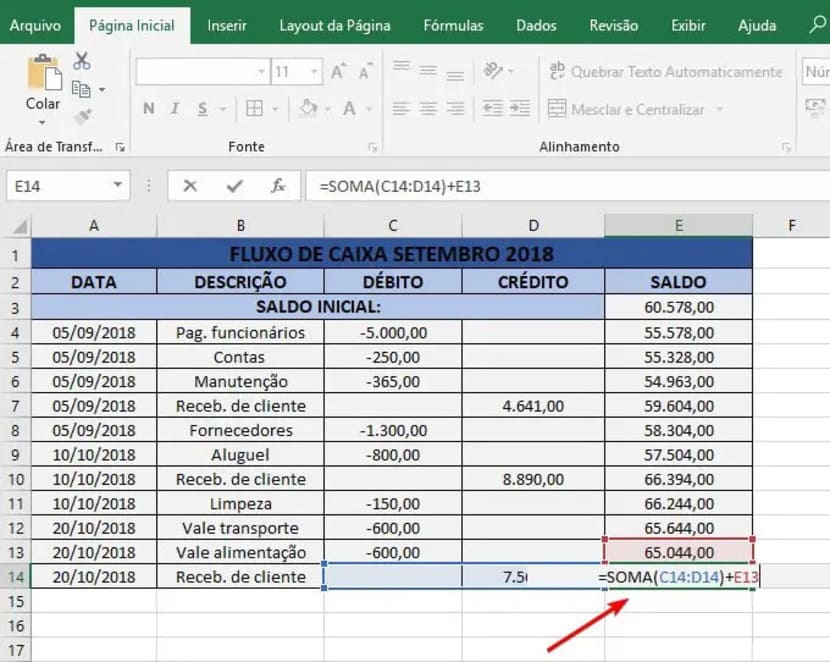The height and width of the screenshot is (662, 830).
Task: Click the Copiar copy icon
Action: 82,89
